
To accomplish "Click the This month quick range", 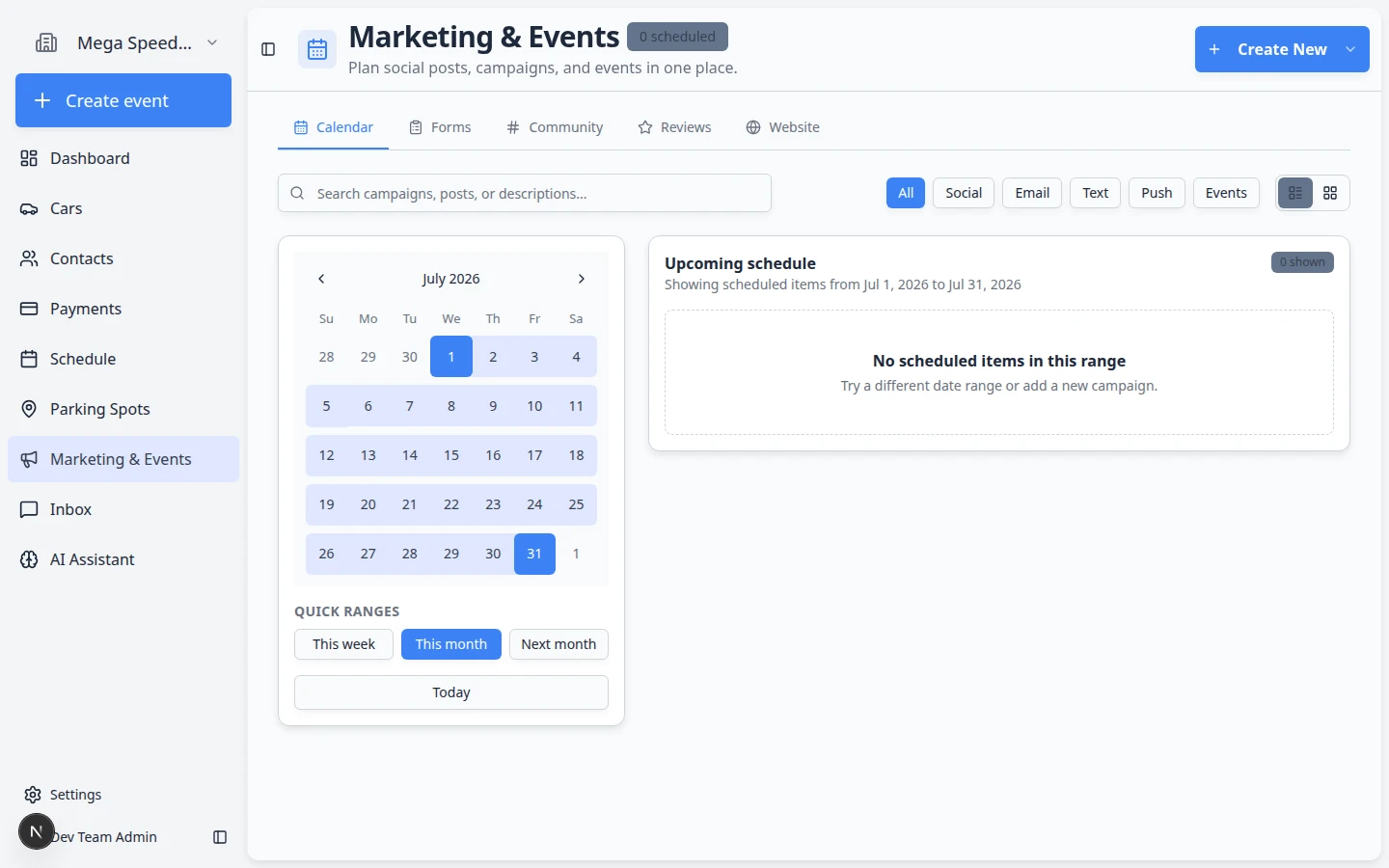I will pos(451,644).
